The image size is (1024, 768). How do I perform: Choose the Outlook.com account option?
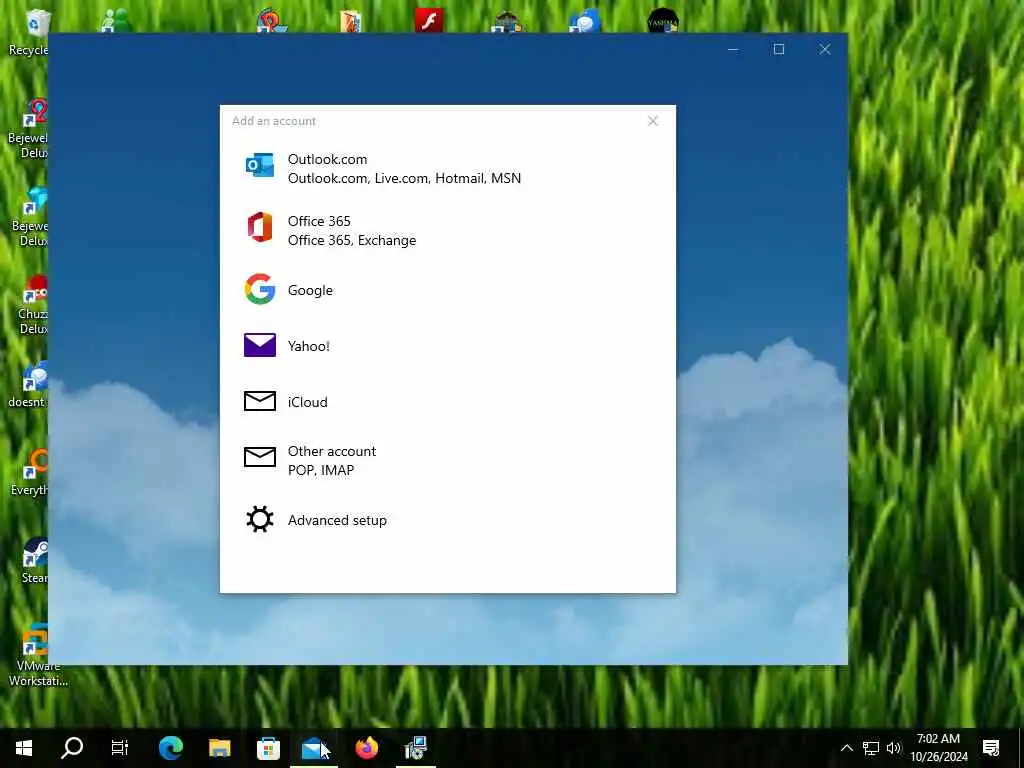(448, 168)
